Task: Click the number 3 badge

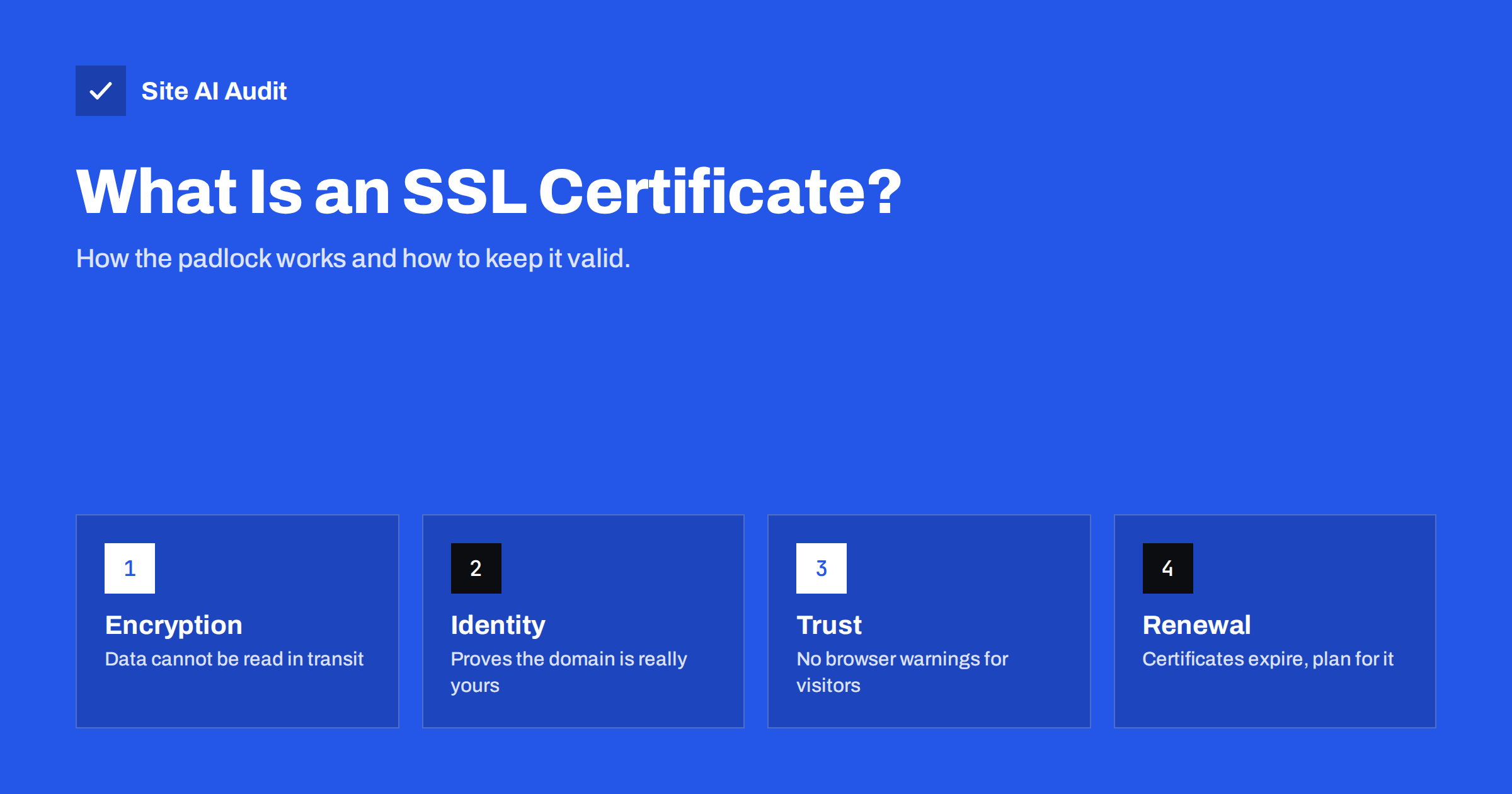Action: tap(822, 568)
